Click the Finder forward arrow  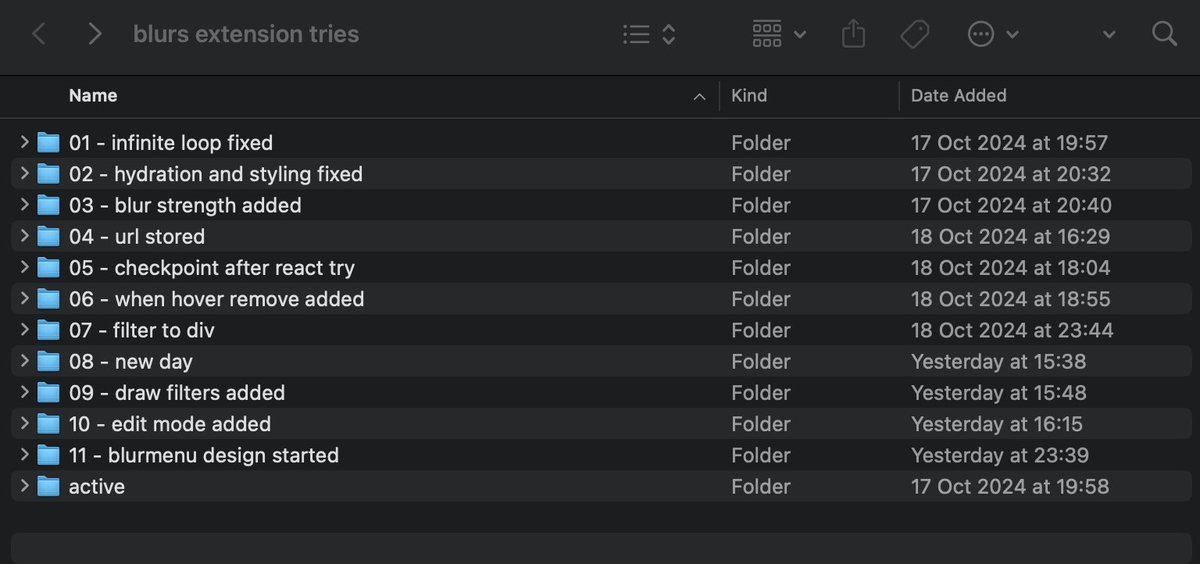click(x=95, y=34)
